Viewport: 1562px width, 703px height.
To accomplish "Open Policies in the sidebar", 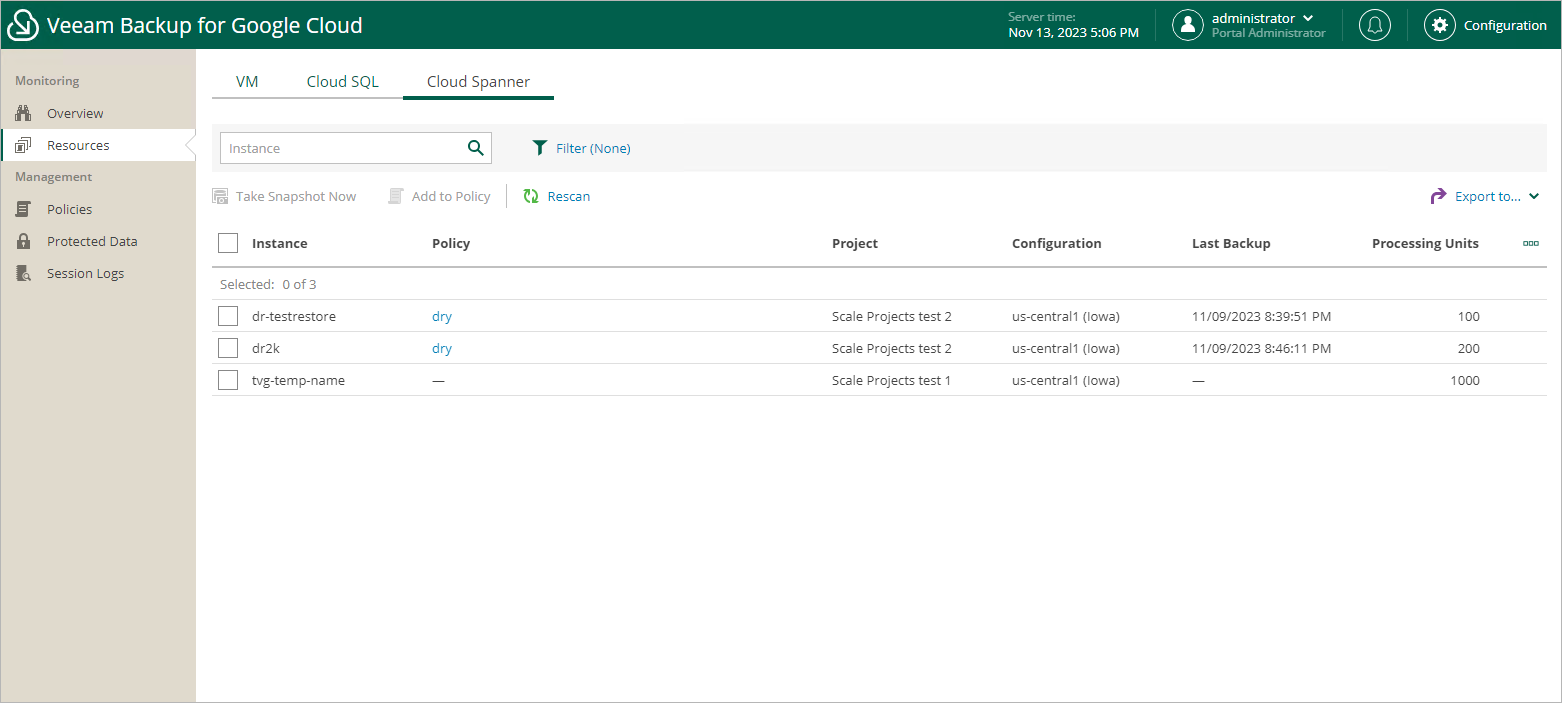I will tap(69, 209).
